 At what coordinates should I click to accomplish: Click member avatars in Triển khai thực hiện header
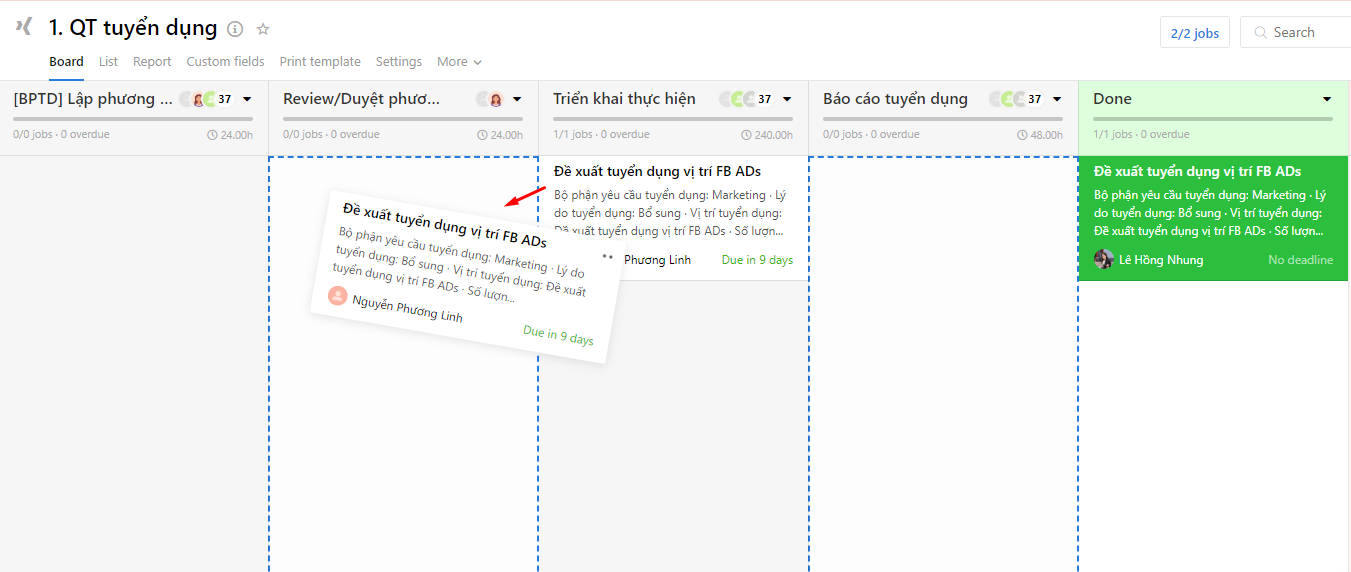(745, 99)
